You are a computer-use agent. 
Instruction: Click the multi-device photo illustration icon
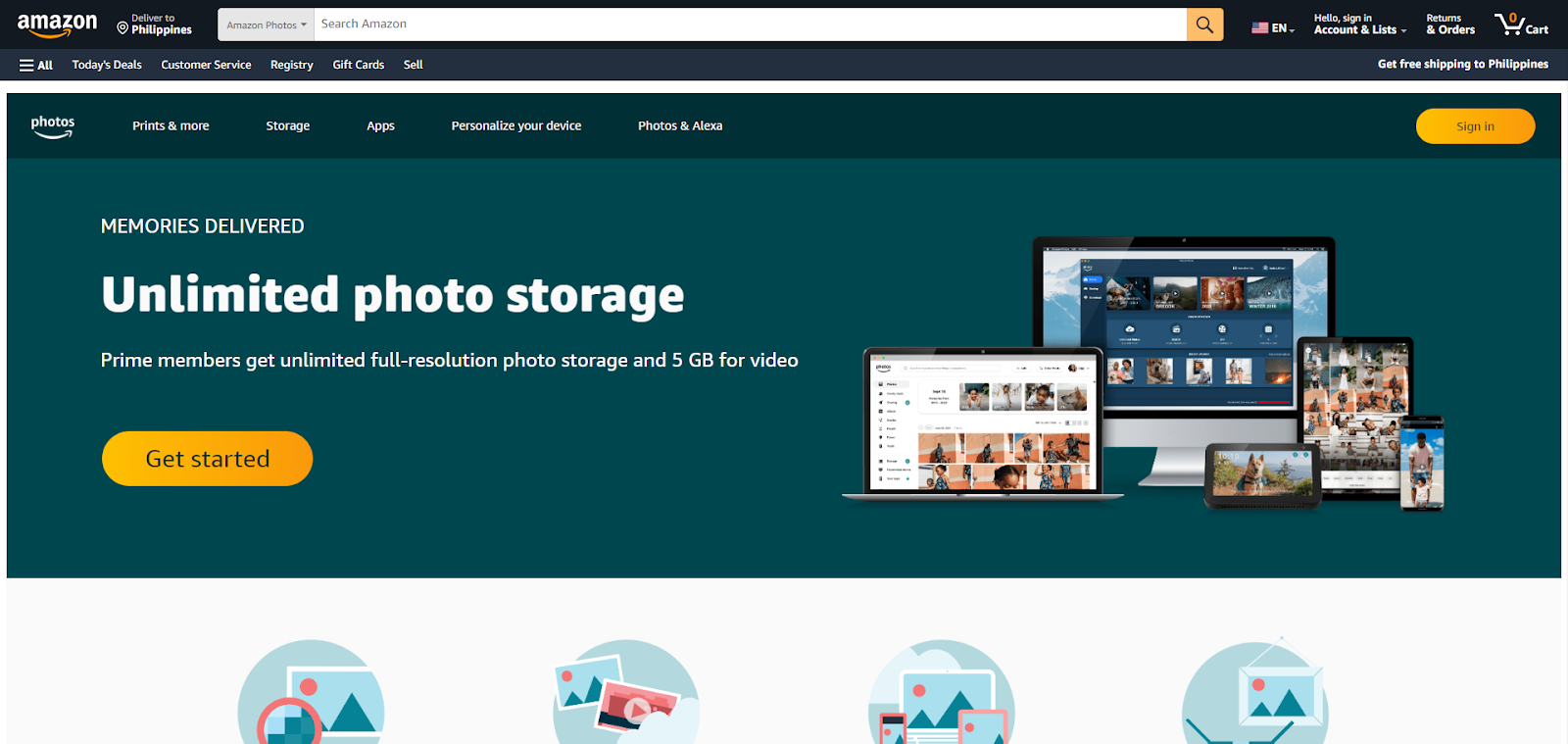pos(941,692)
